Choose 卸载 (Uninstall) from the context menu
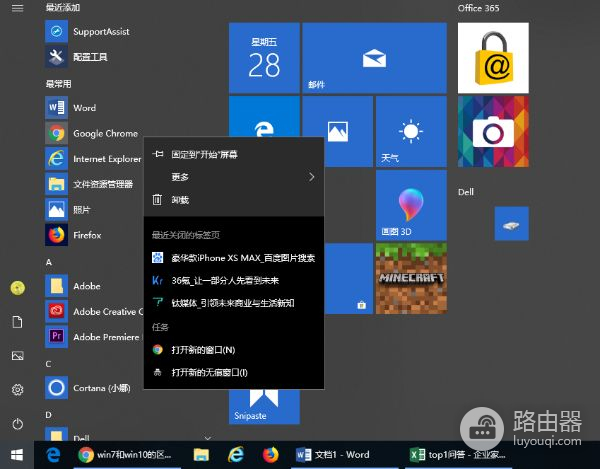Image resolution: width=600 pixels, height=469 pixels. [180, 200]
